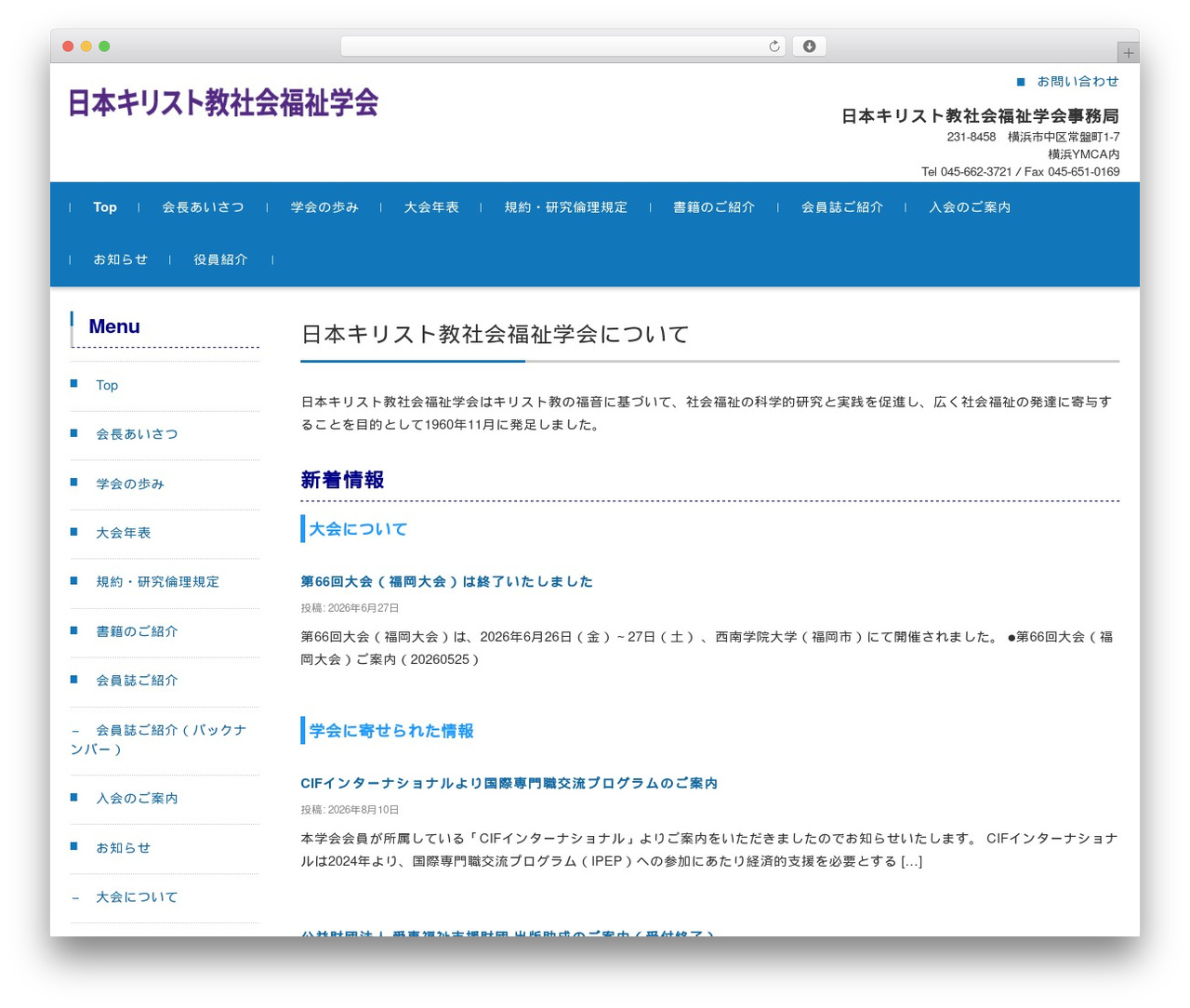Click the downloads arrow icon in the toolbar

pyautogui.click(x=809, y=46)
